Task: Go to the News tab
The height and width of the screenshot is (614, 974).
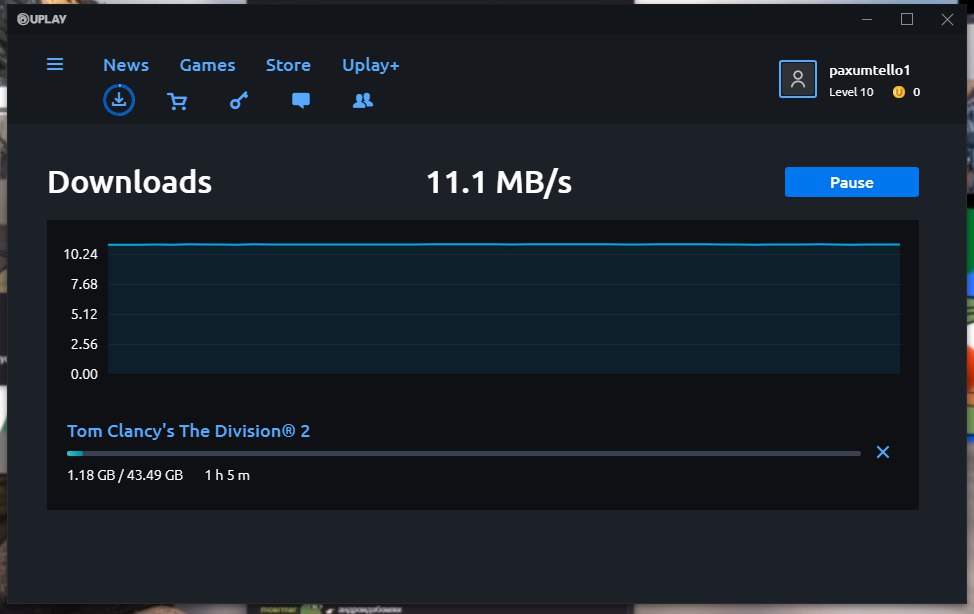Action: pyautogui.click(x=126, y=65)
